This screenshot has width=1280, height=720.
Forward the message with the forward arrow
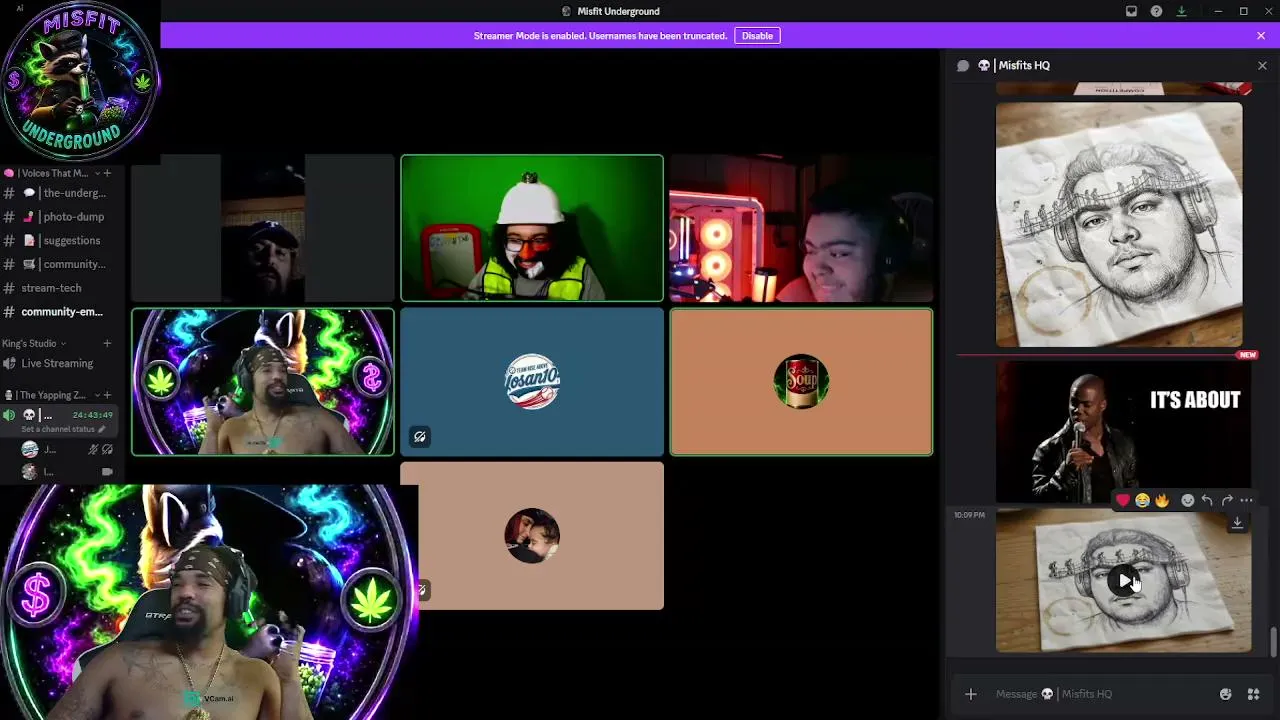coord(1227,500)
